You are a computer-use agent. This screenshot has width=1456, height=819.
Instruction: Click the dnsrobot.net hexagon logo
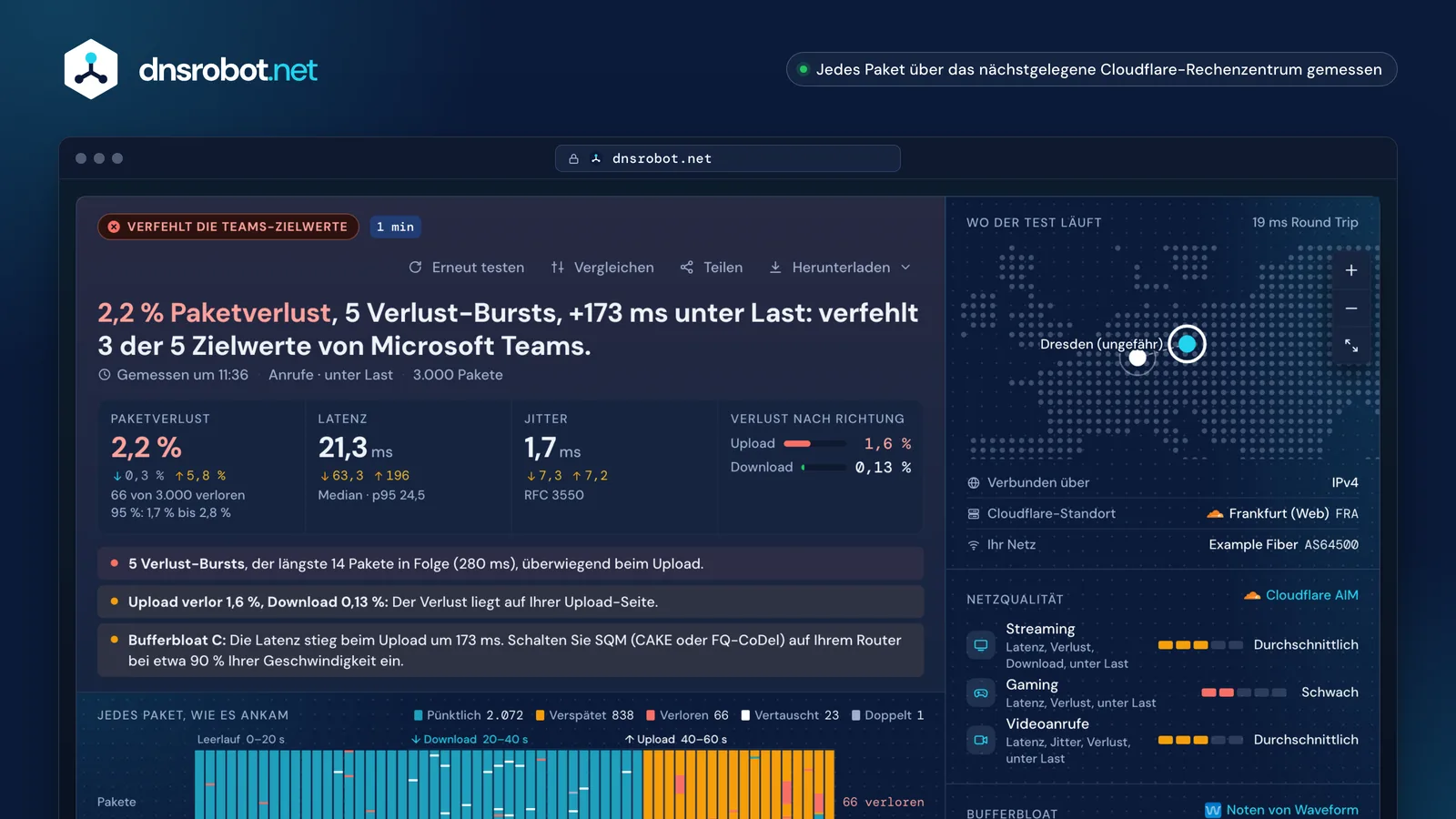pos(91,69)
